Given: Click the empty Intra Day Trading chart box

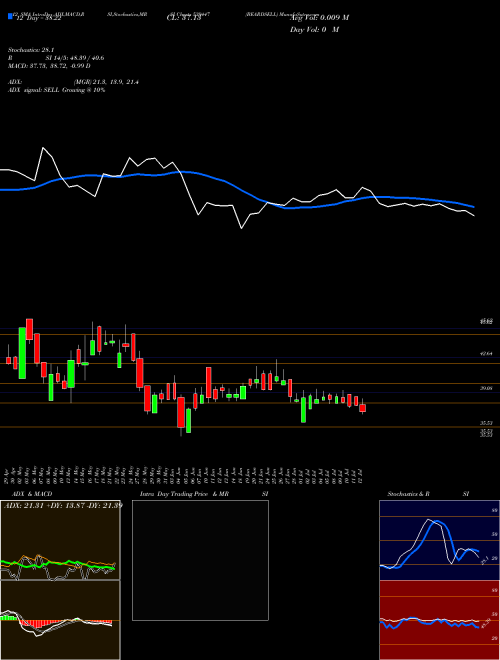Looking at the screenshot, I should 200,560.
